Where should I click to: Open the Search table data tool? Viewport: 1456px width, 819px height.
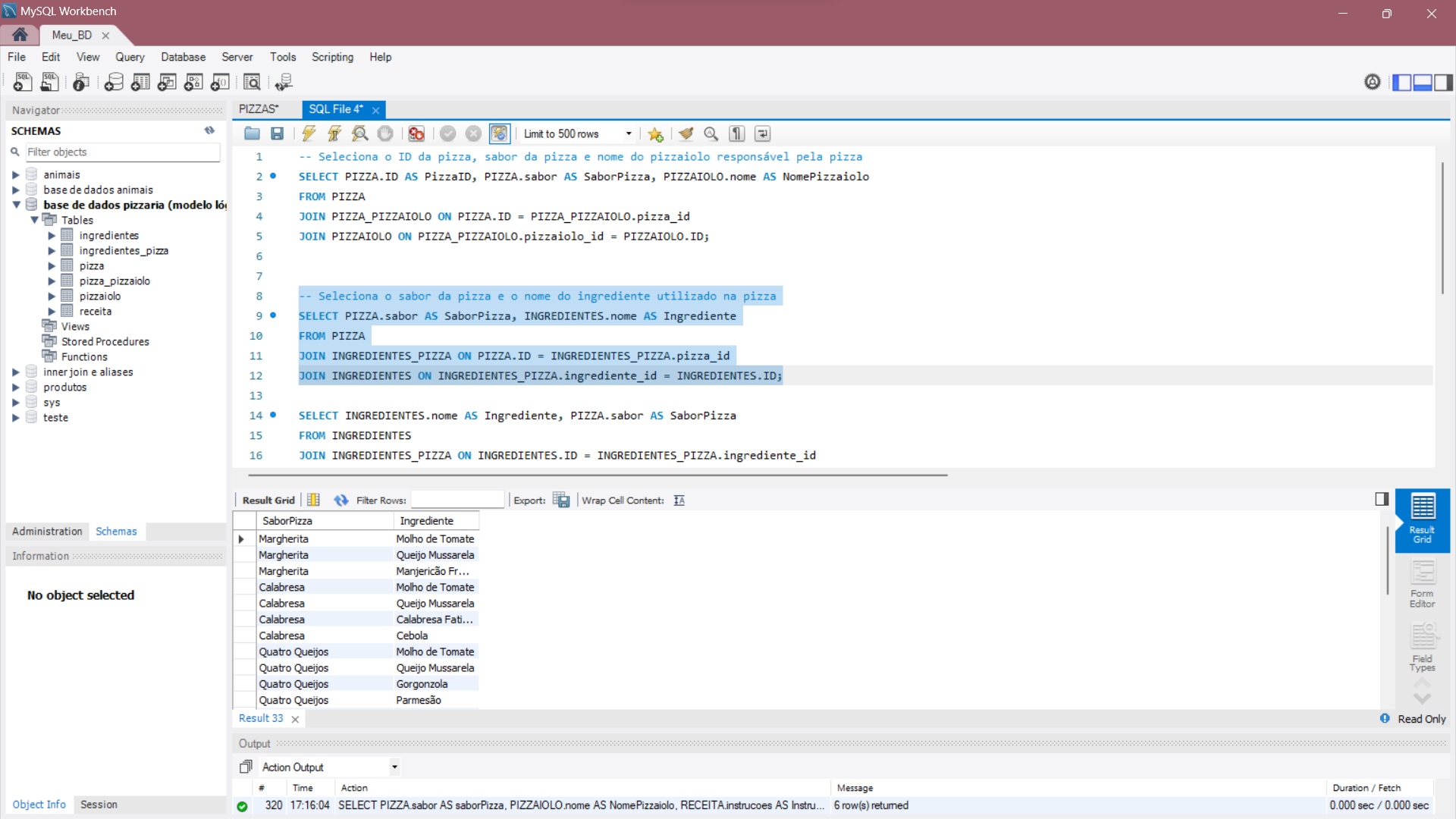[x=252, y=82]
